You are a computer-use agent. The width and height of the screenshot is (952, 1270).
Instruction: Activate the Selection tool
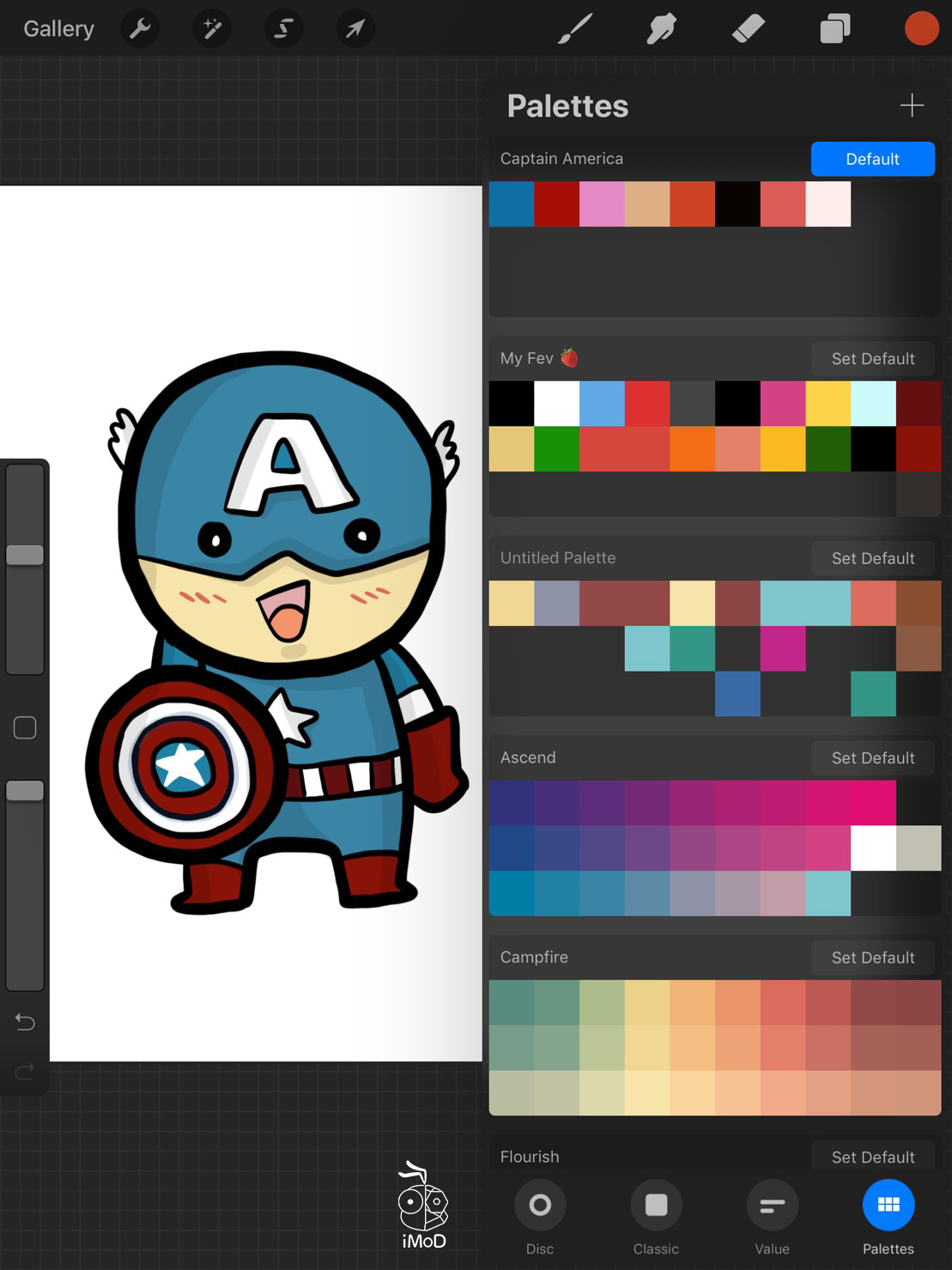pos(282,29)
